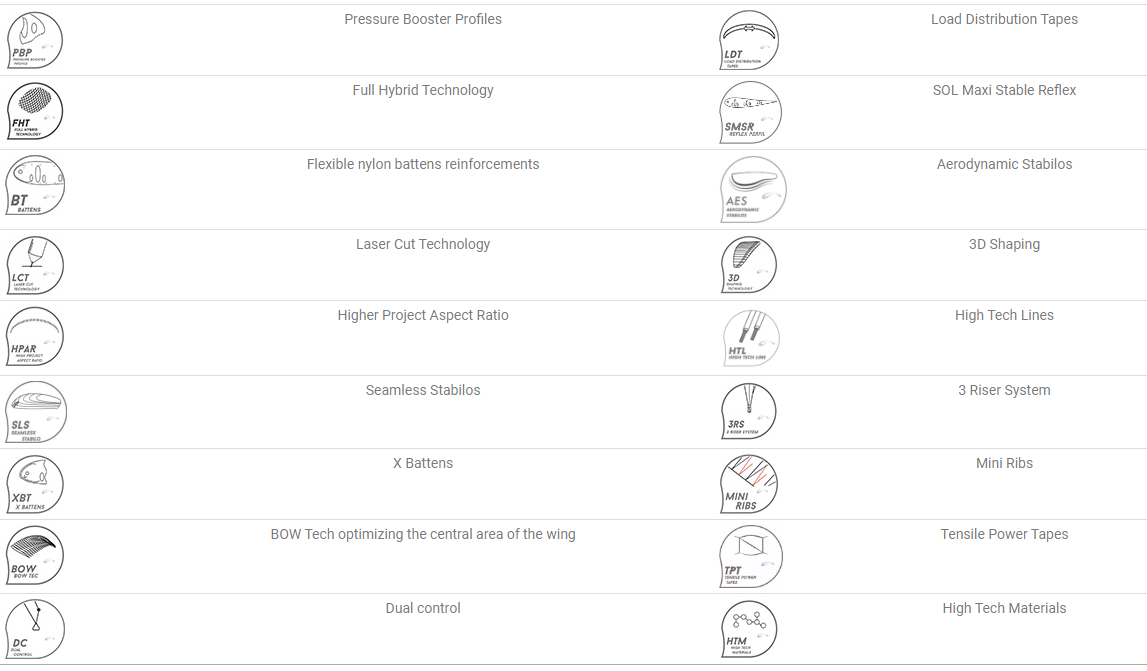Select the DC Dual Control icon
Image resolution: width=1147 pixels, height=671 pixels.
tap(34, 629)
